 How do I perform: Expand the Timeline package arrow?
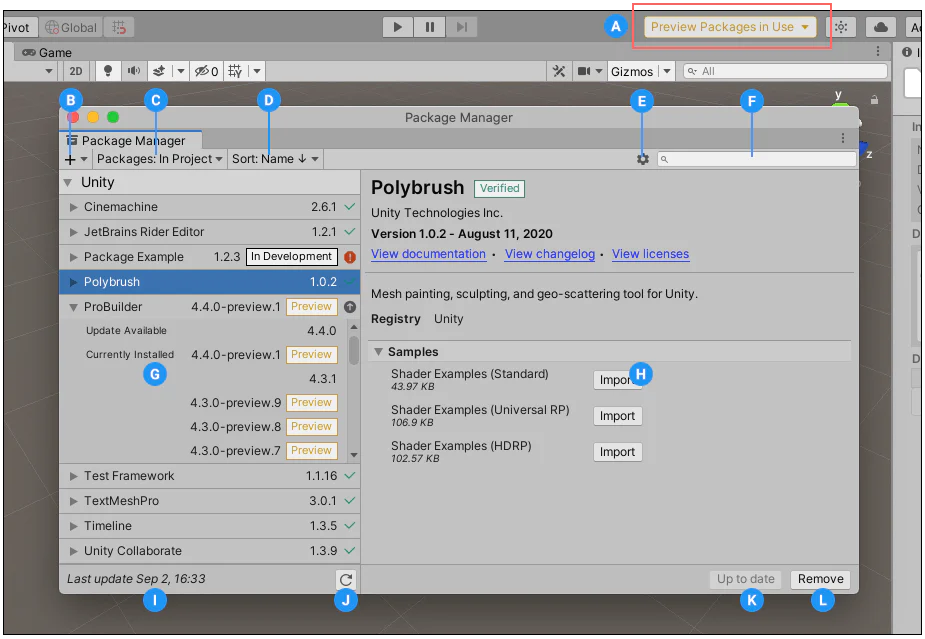(x=73, y=526)
